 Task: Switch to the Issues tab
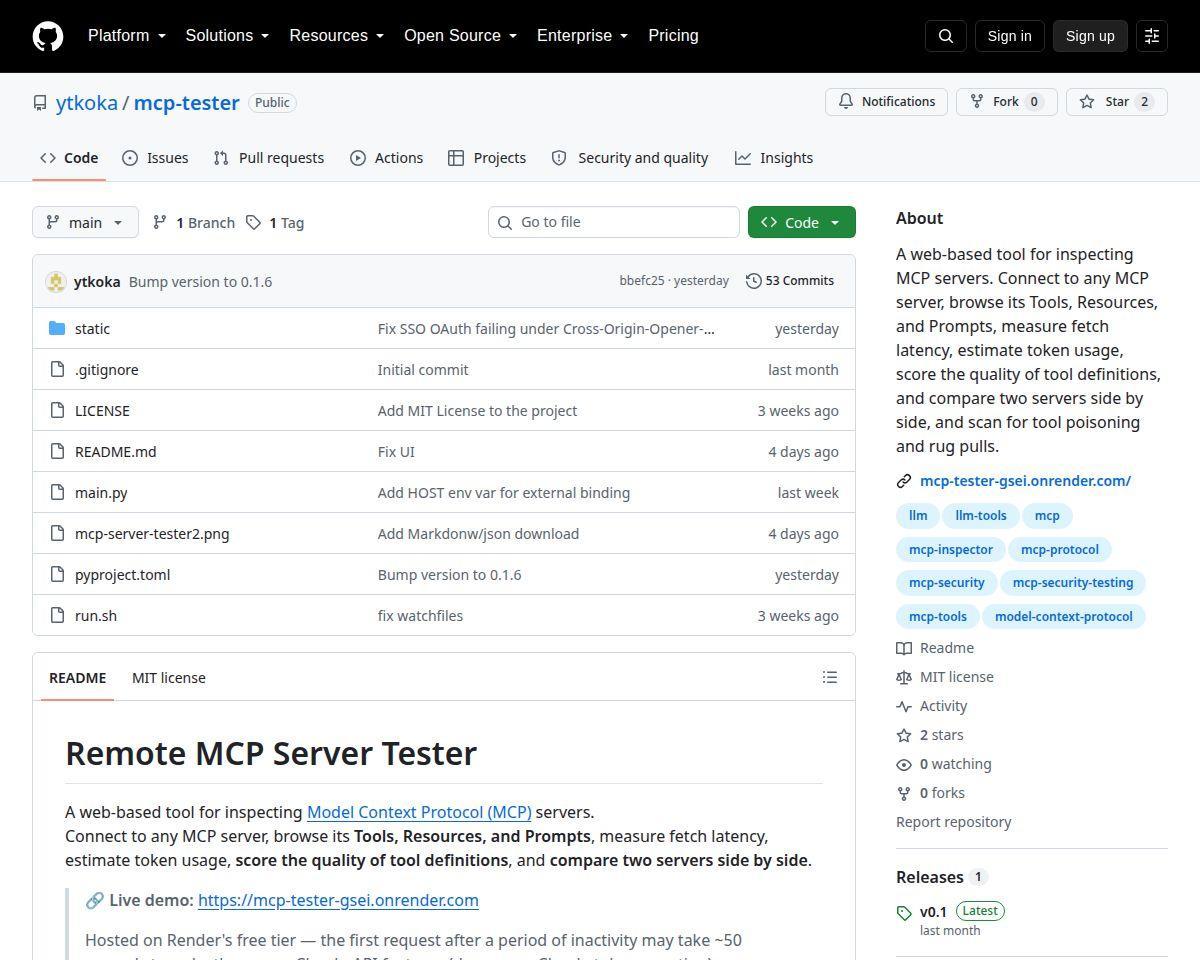[155, 158]
